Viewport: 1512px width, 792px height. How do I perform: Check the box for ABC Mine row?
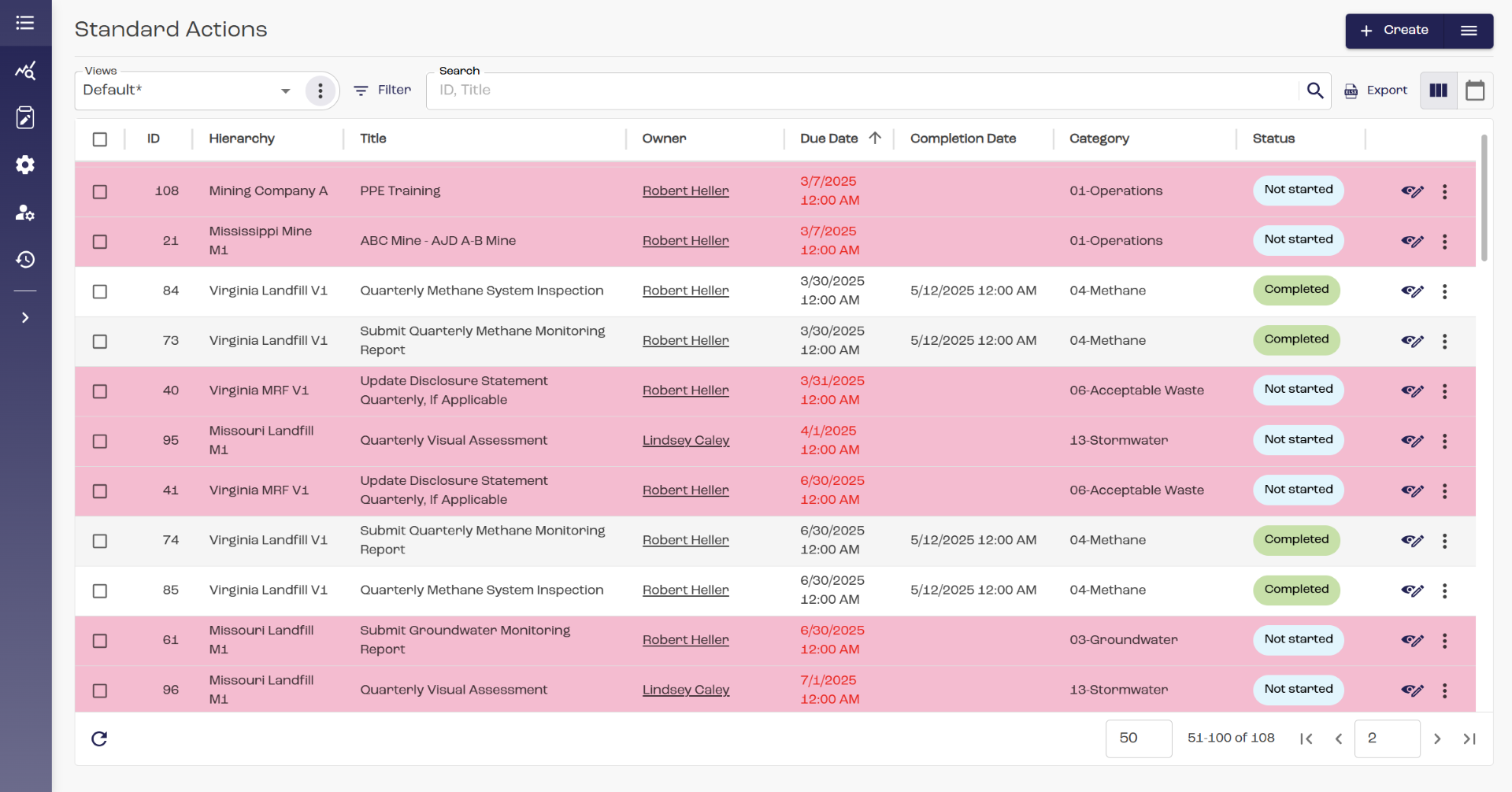(100, 242)
